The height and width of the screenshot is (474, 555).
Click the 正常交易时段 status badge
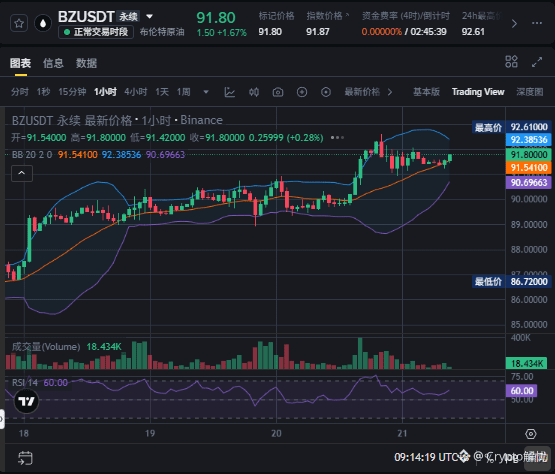96,32
